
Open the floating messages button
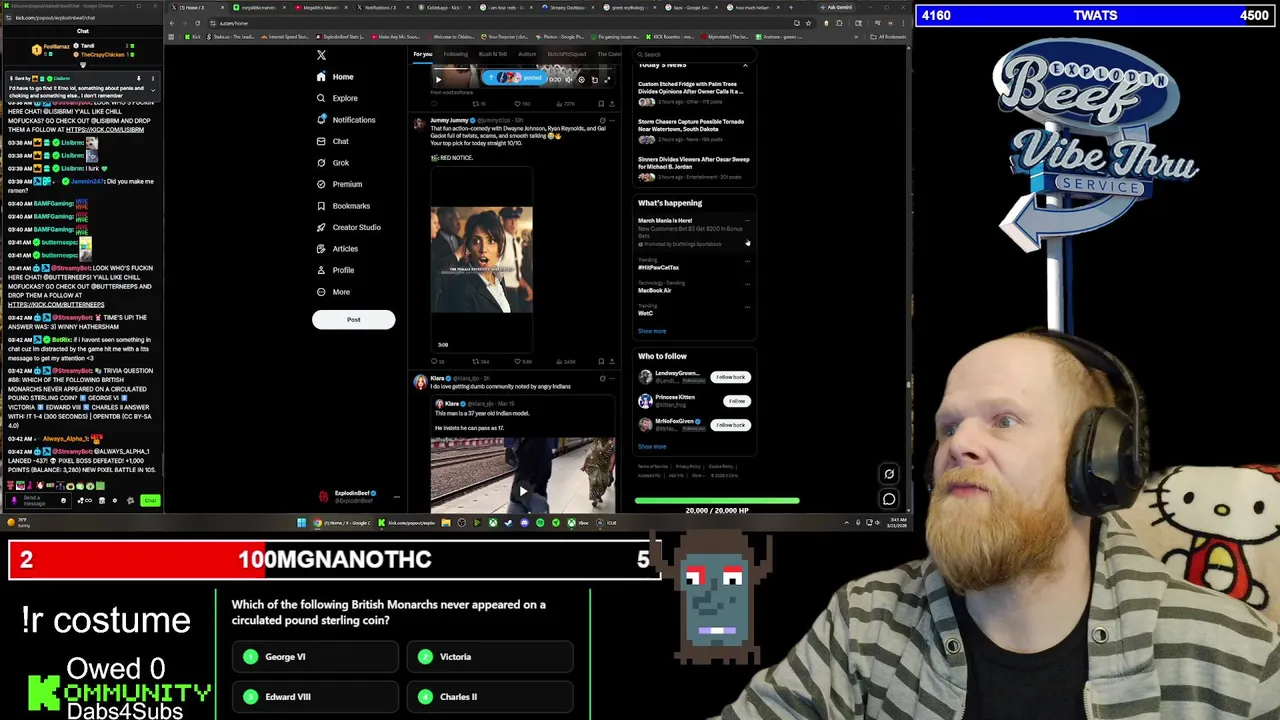click(889, 498)
